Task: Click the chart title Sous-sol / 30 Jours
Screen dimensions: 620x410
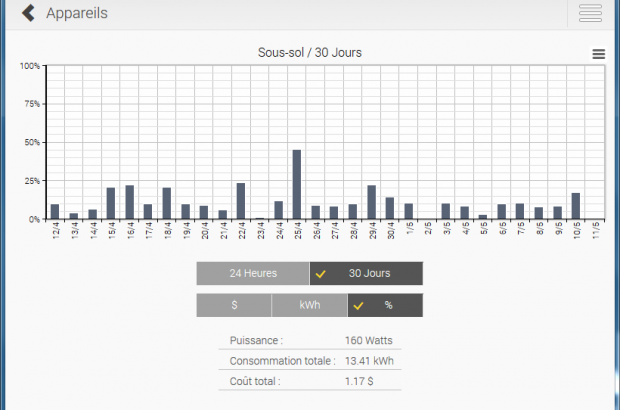Action: pos(310,54)
